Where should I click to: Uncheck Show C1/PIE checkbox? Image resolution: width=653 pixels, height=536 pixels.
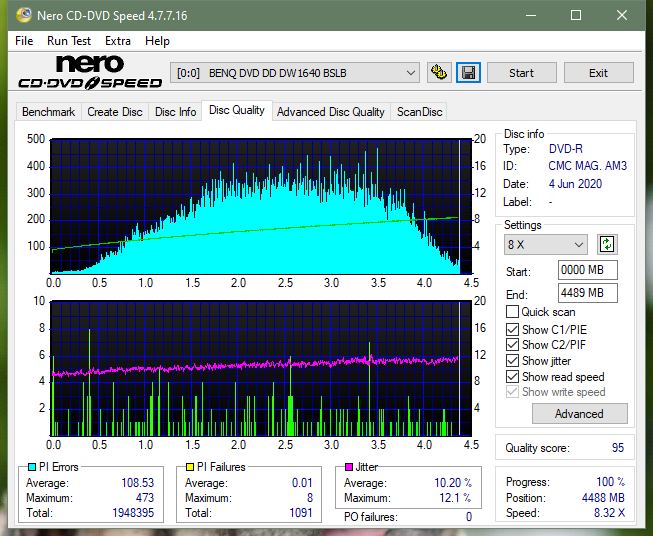512,329
